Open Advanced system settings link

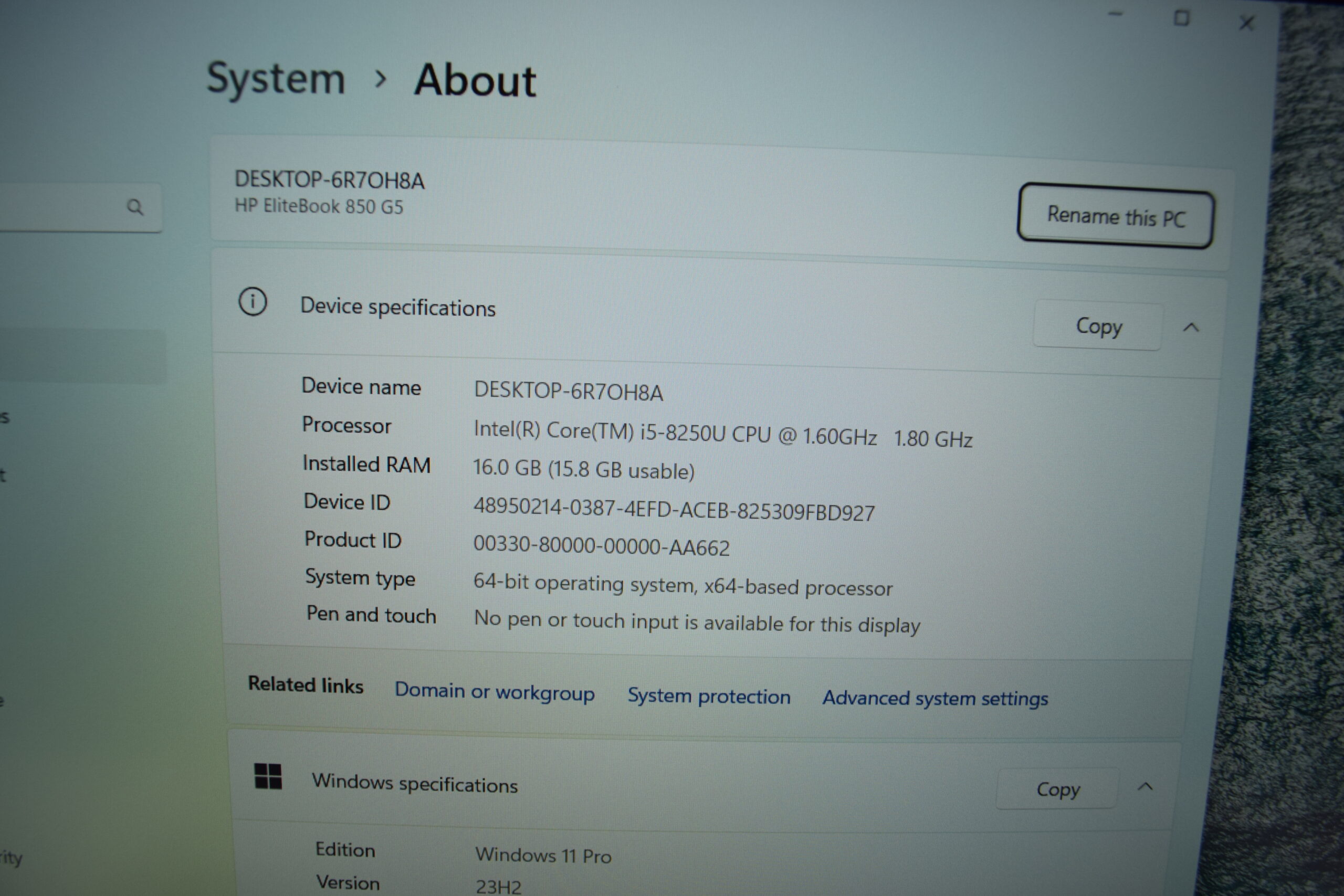point(935,698)
